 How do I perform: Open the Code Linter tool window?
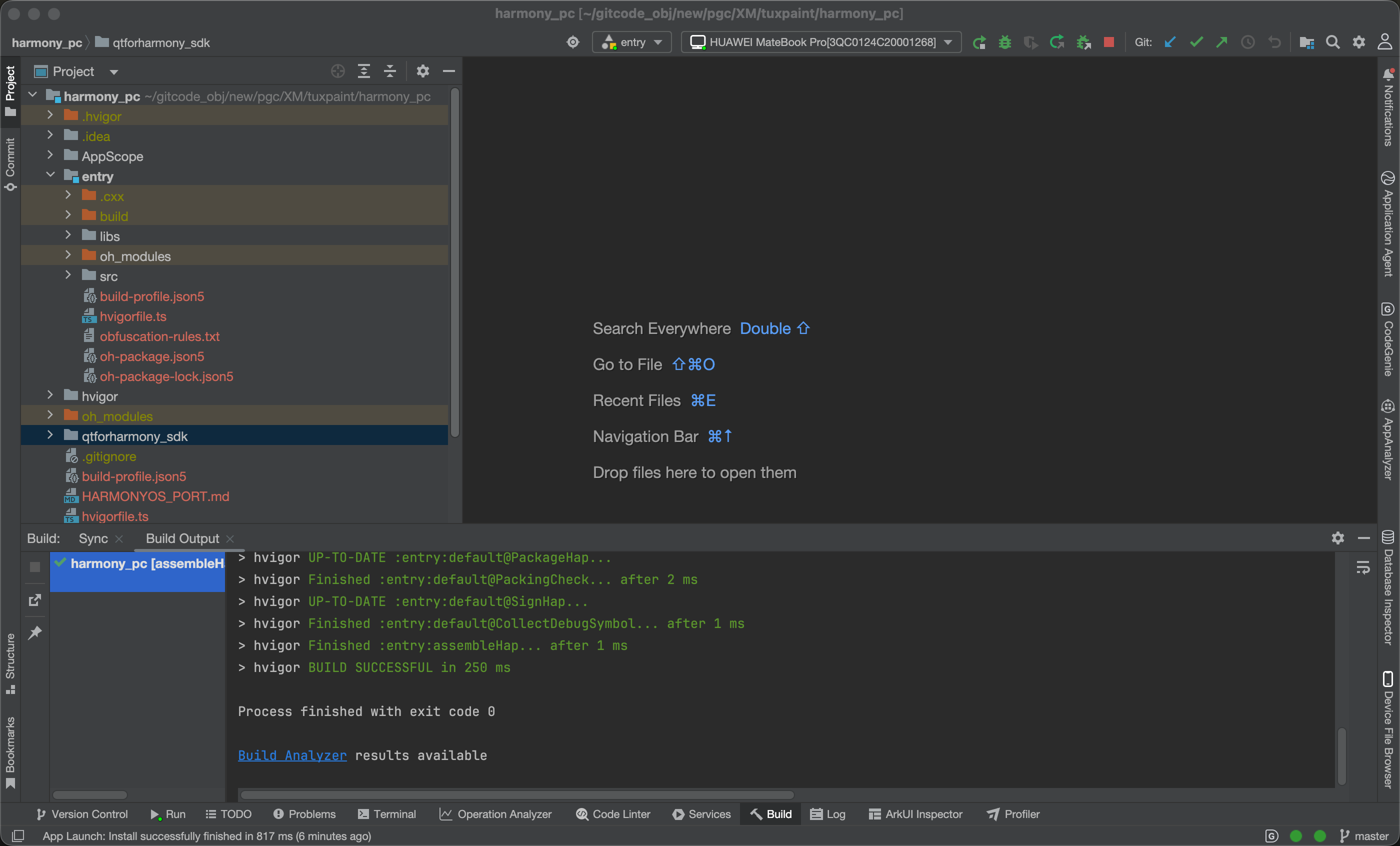[613, 814]
